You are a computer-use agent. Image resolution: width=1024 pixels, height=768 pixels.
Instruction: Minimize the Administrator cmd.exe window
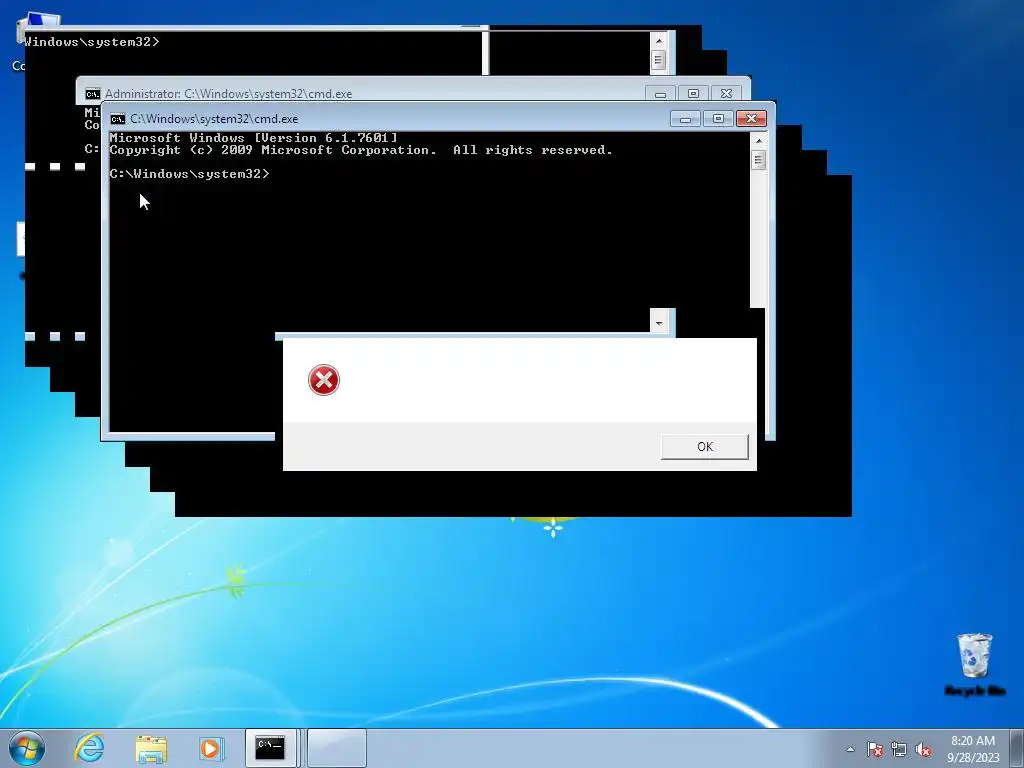point(660,94)
